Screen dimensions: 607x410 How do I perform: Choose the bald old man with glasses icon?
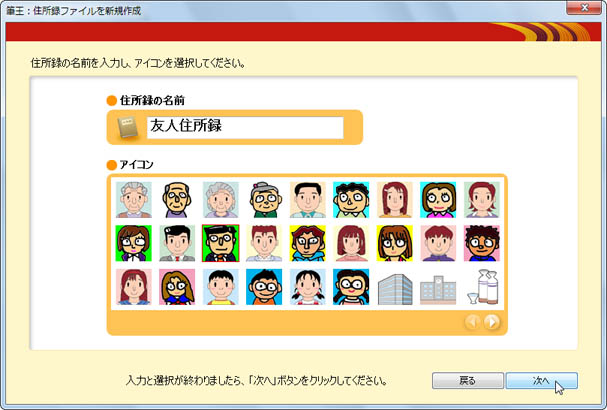click(178, 199)
